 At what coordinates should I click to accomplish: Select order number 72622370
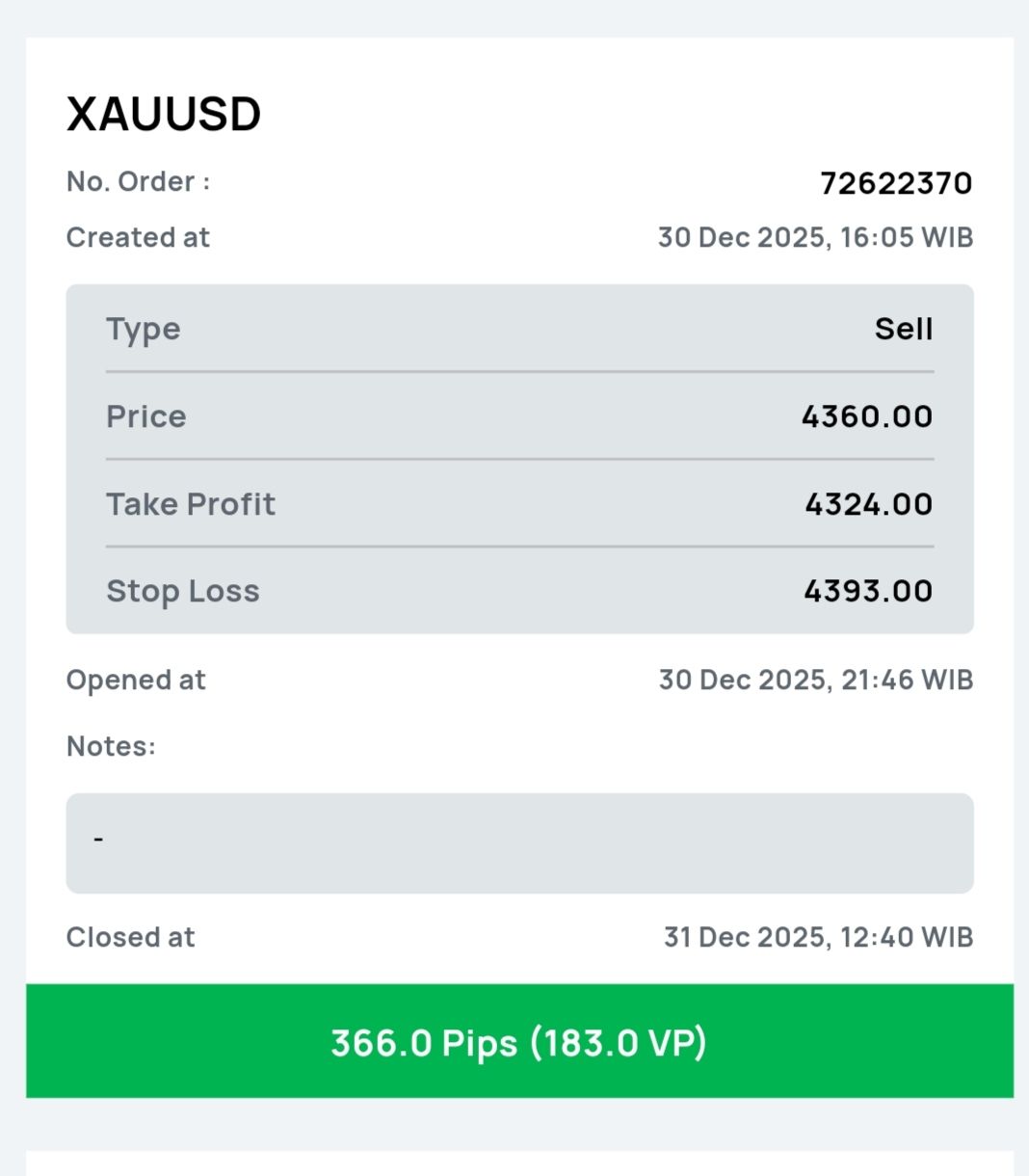895,183
